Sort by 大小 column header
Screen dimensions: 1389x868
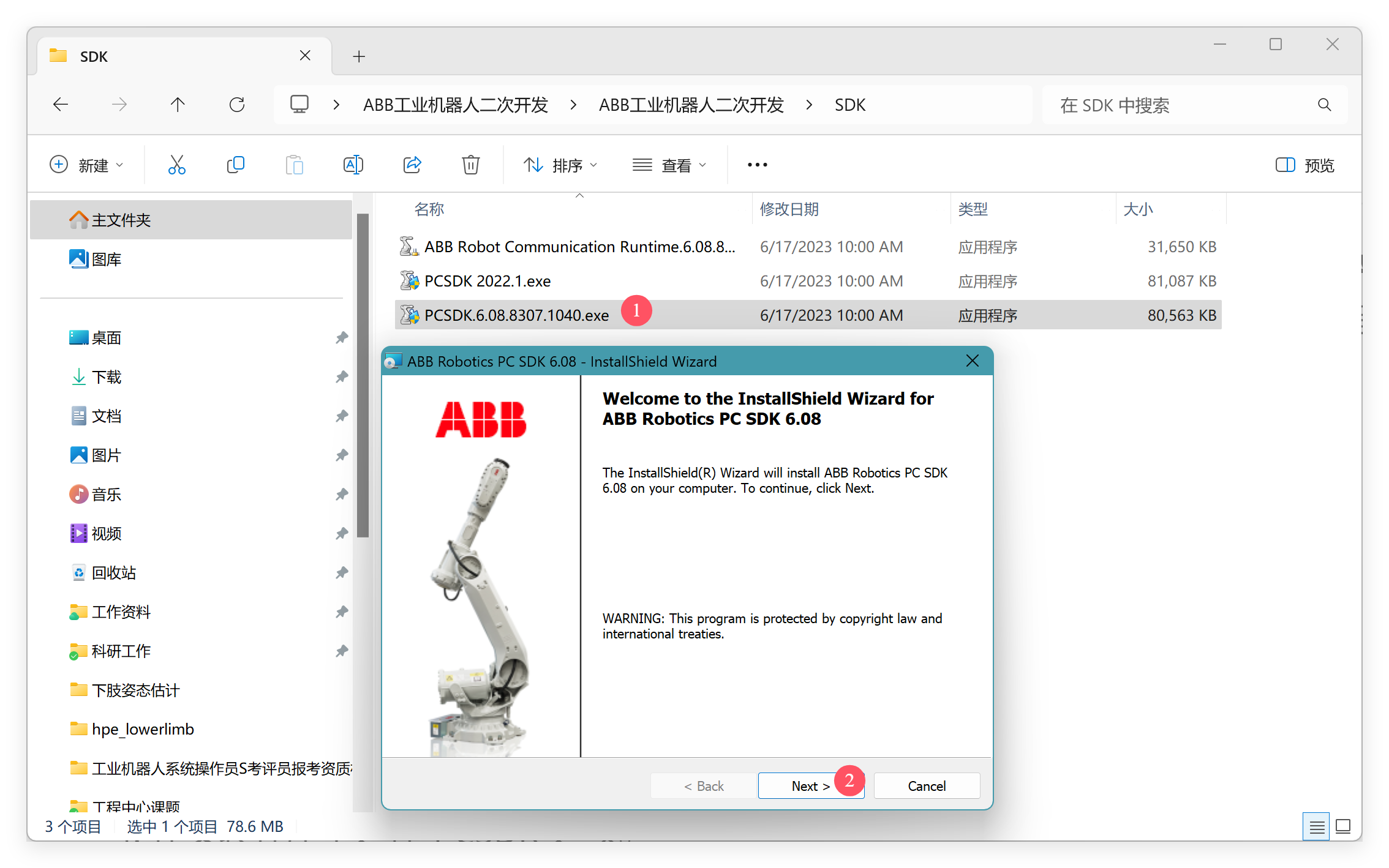point(1138,209)
